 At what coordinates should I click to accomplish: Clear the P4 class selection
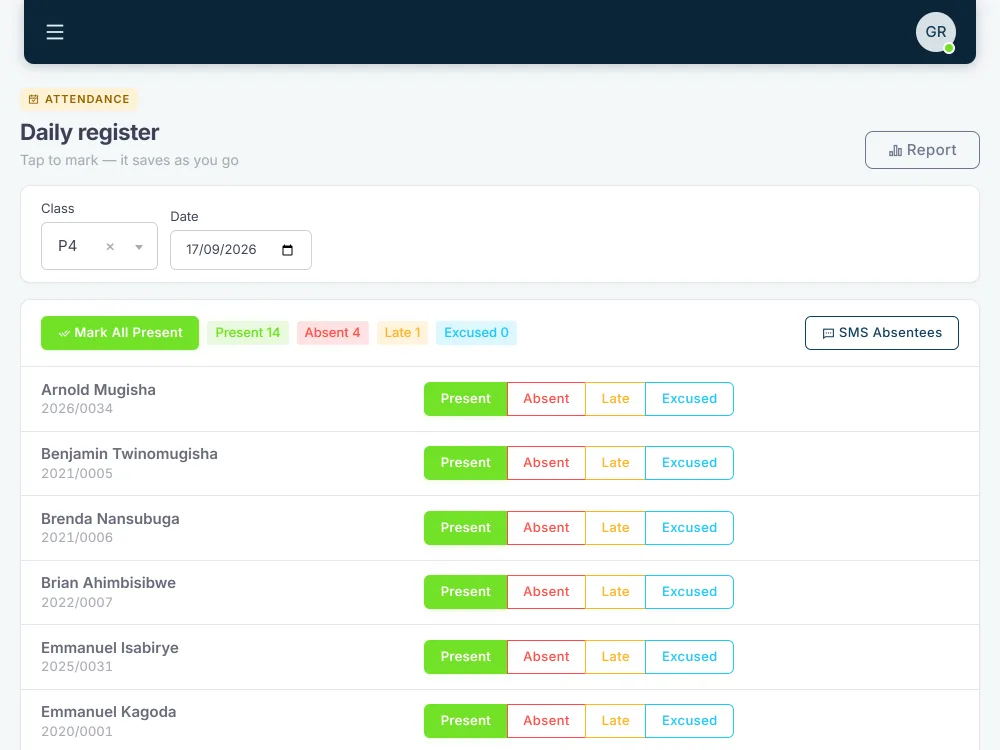click(x=110, y=247)
